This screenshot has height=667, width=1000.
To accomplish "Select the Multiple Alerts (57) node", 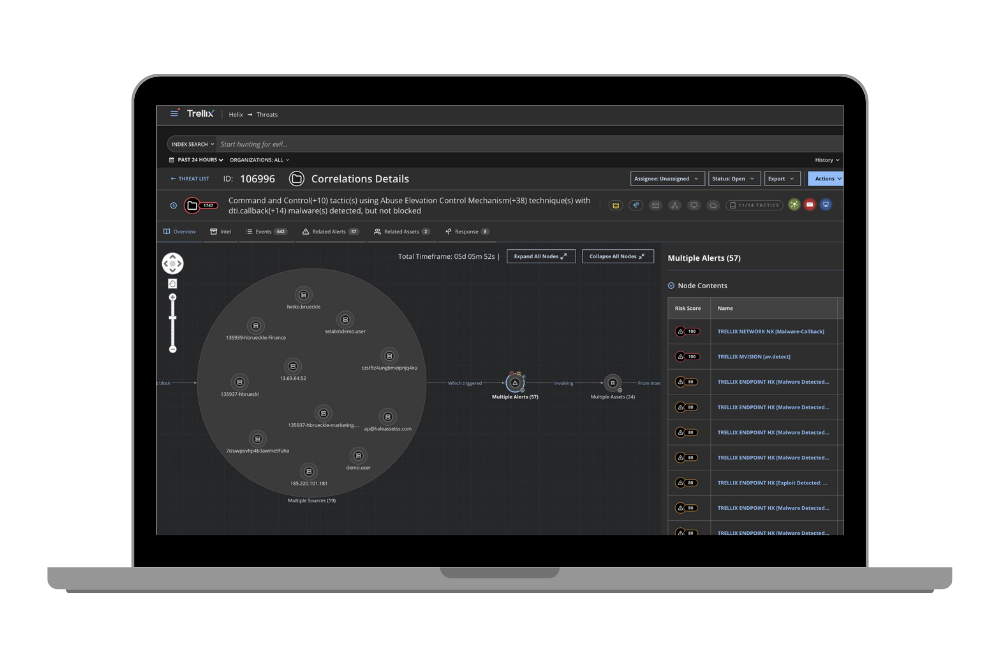I will coord(515,383).
